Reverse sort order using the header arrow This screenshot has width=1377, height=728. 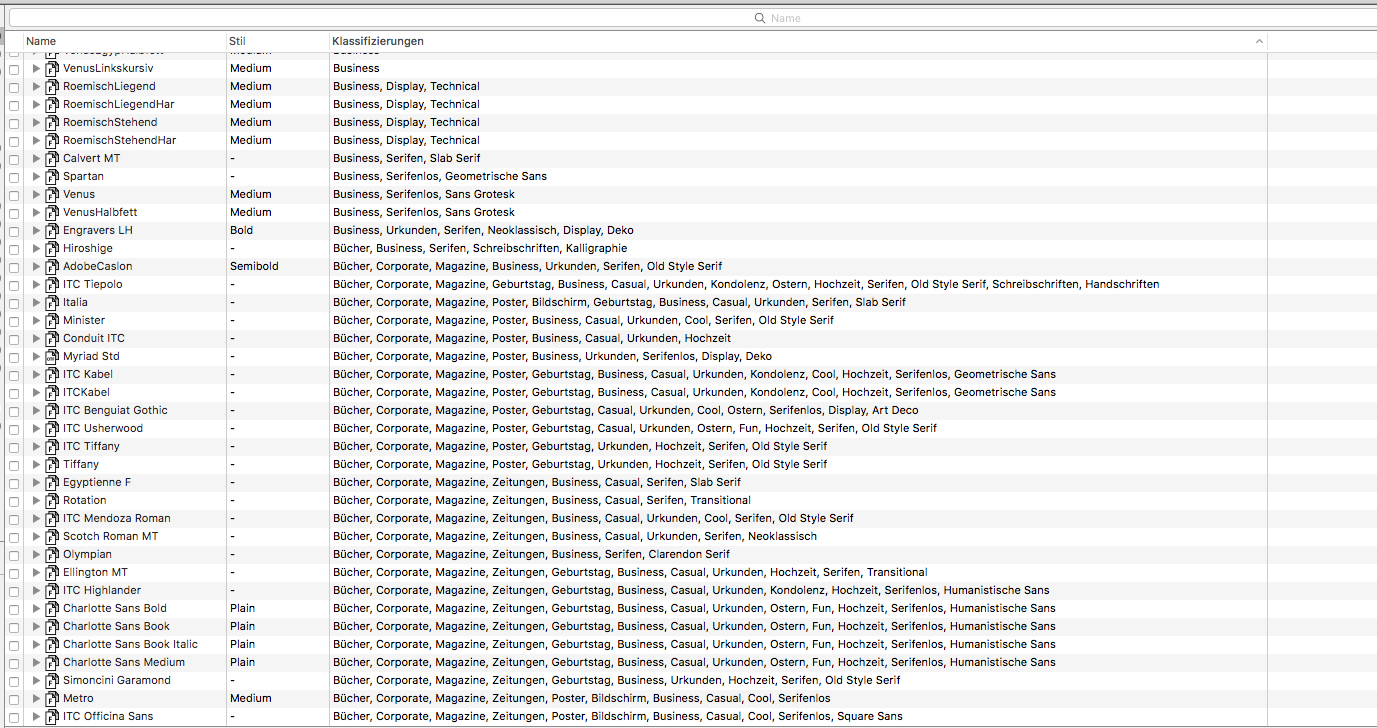pos(1259,41)
